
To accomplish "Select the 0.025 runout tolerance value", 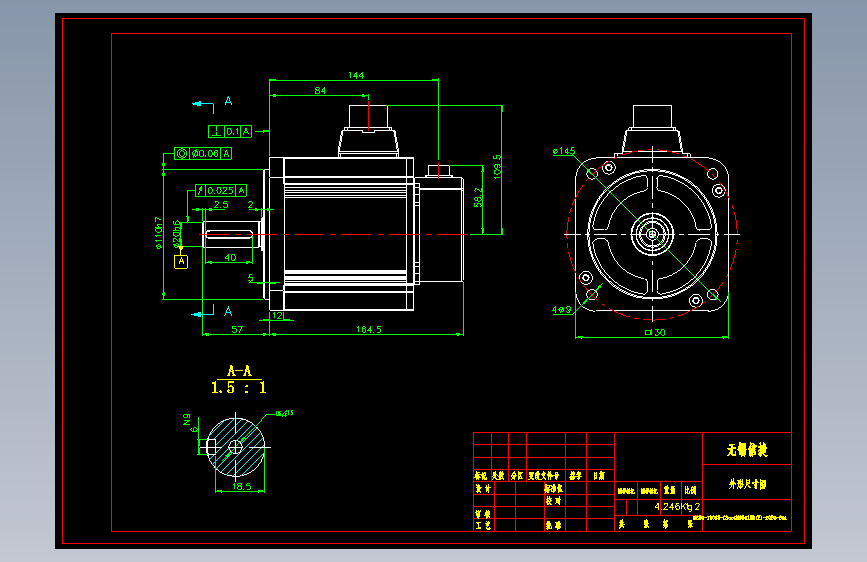I will tap(221, 191).
